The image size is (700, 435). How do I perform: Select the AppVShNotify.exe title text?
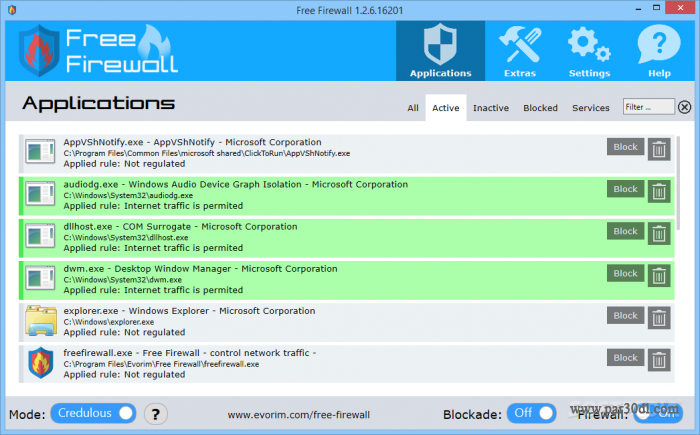[x=192, y=142]
